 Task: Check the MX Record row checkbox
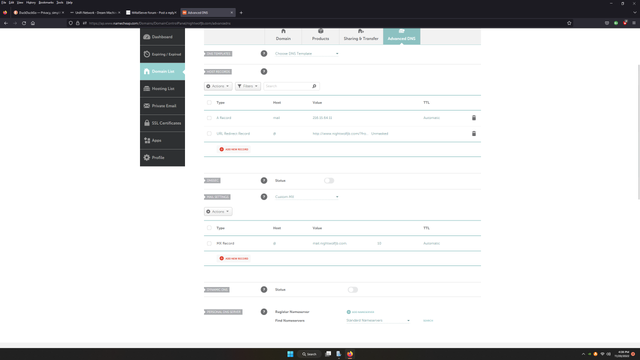209,243
